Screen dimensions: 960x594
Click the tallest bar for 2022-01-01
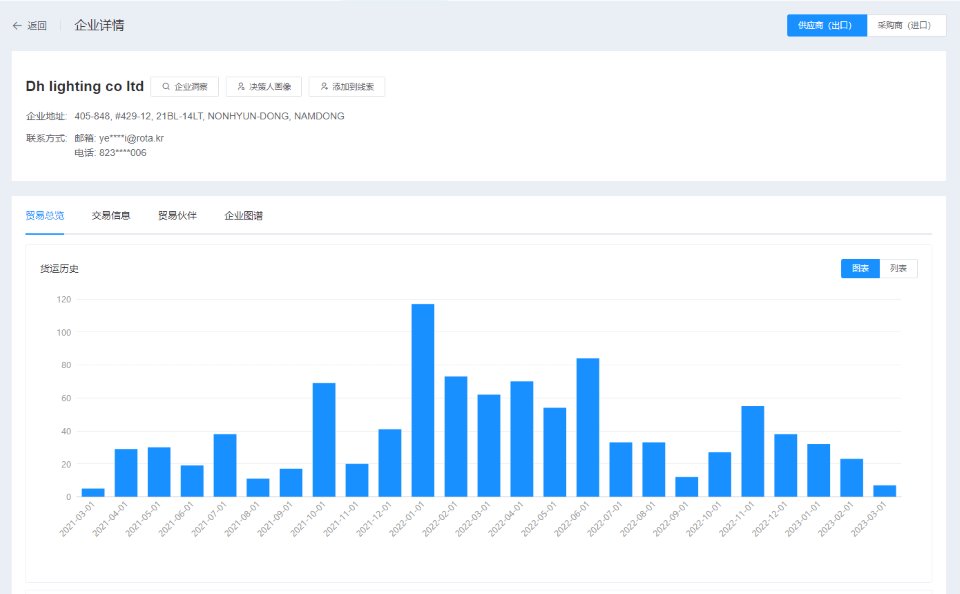pyautogui.click(x=423, y=400)
